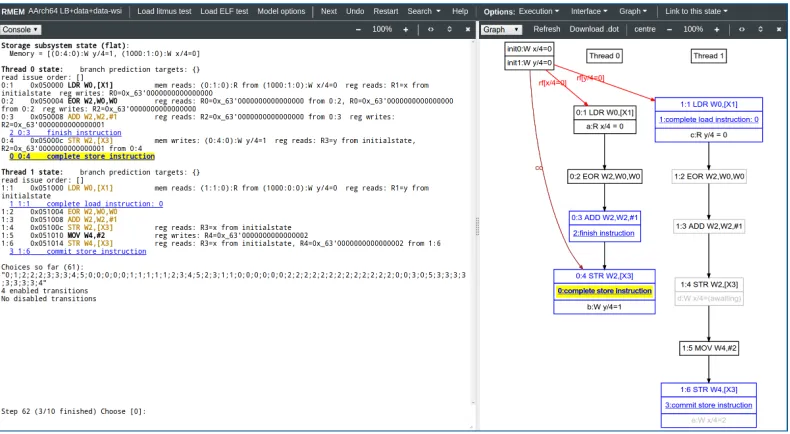Click 'Choices so far (61):' text
Viewport: 790px width, 434px height.
[42, 267]
